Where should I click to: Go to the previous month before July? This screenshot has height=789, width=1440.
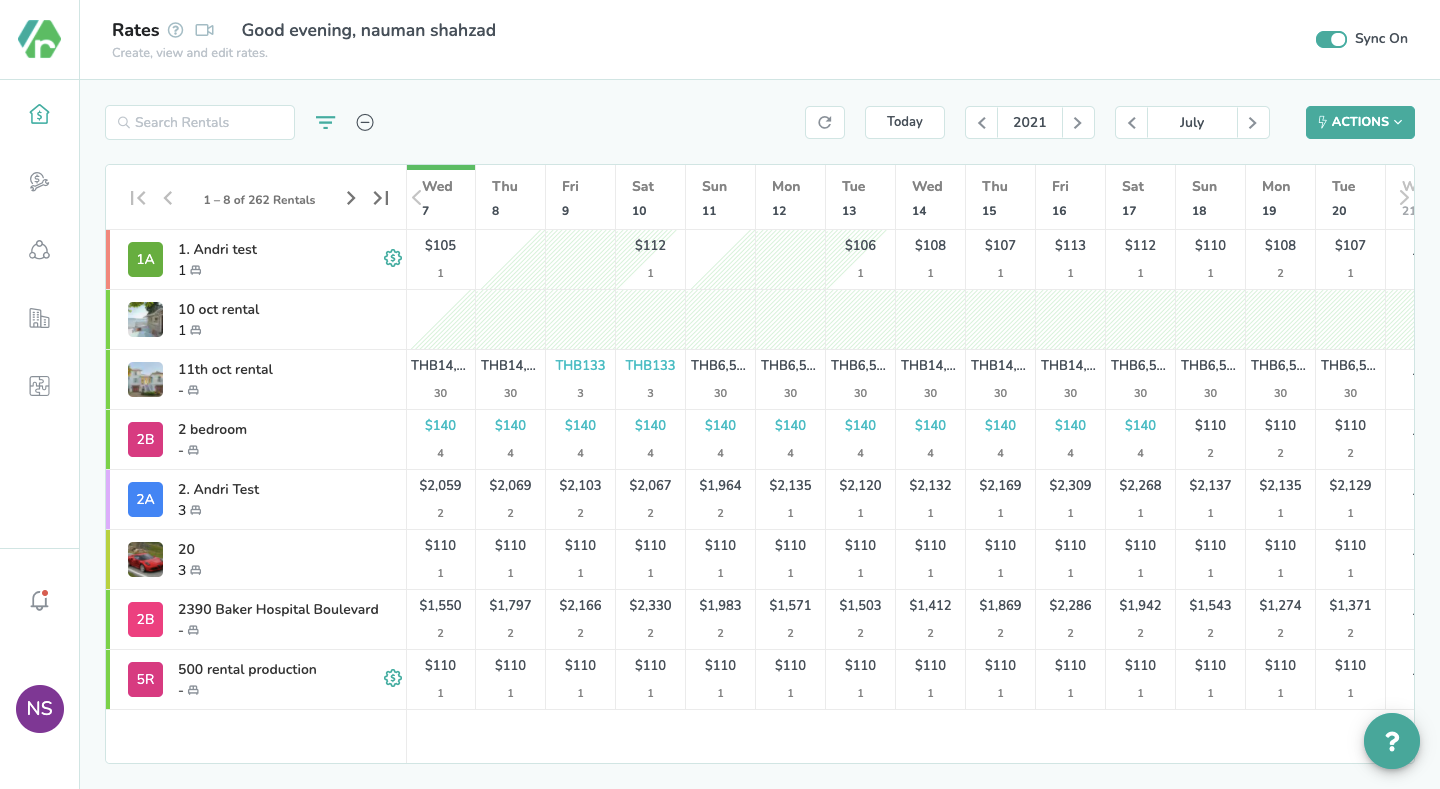(x=1132, y=122)
